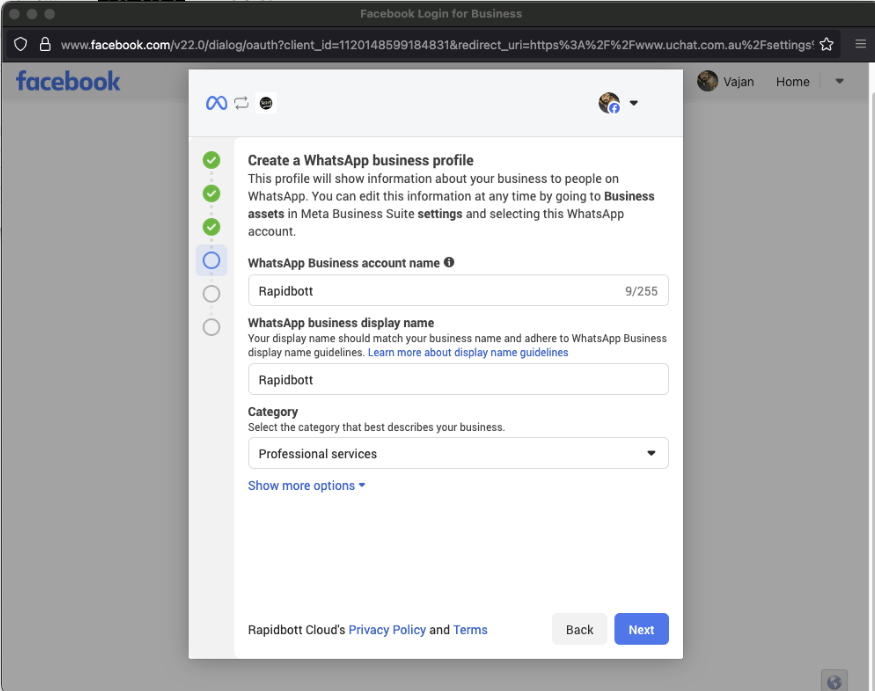Click the padlock site security icon

coord(44,45)
